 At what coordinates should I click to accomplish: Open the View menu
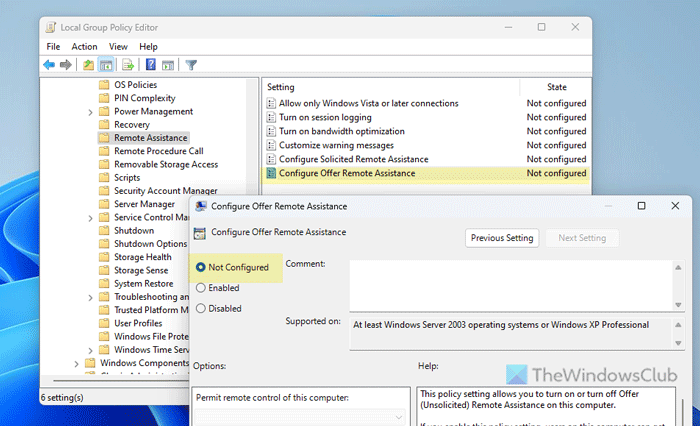(x=118, y=46)
